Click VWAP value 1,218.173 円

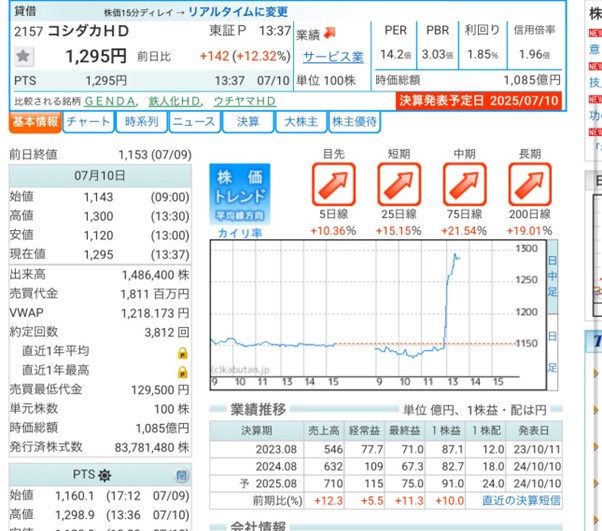pyautogui.click(x=155, y=313)
